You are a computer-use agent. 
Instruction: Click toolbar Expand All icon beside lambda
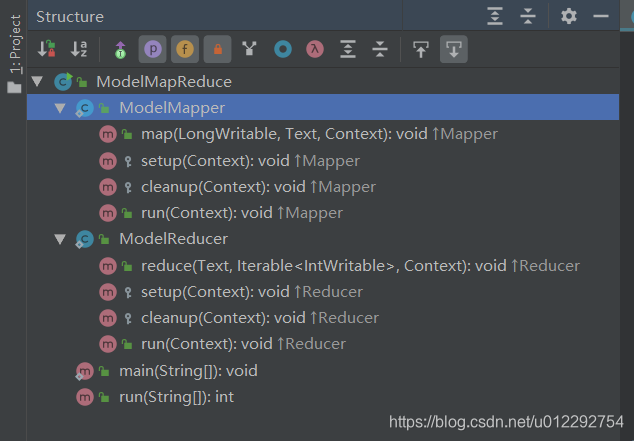(x=348, y=49)
